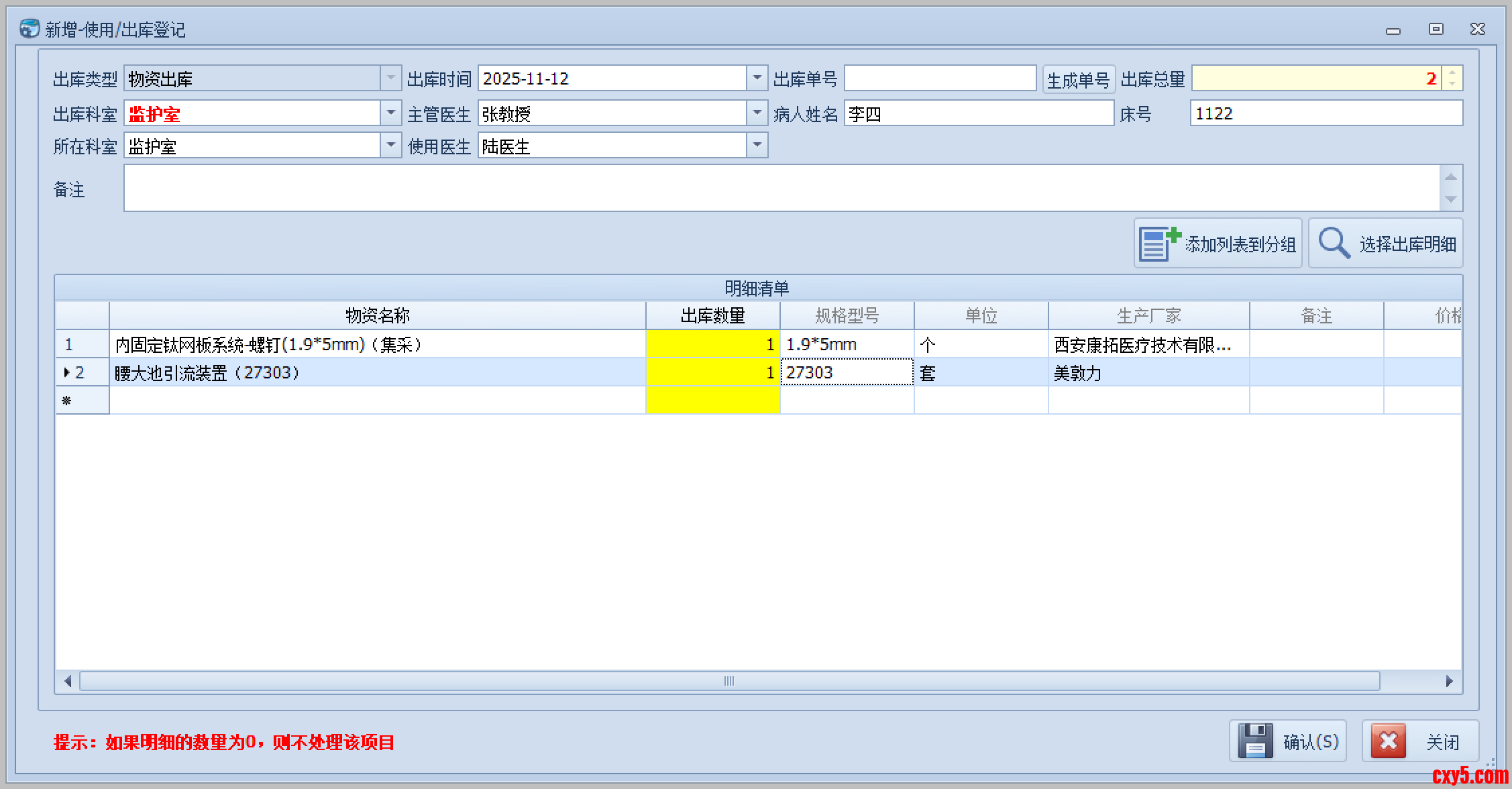Viewport: 1512px width, 789px height.
Task: Click the 生成单号 button
Action: (1078, 80)
